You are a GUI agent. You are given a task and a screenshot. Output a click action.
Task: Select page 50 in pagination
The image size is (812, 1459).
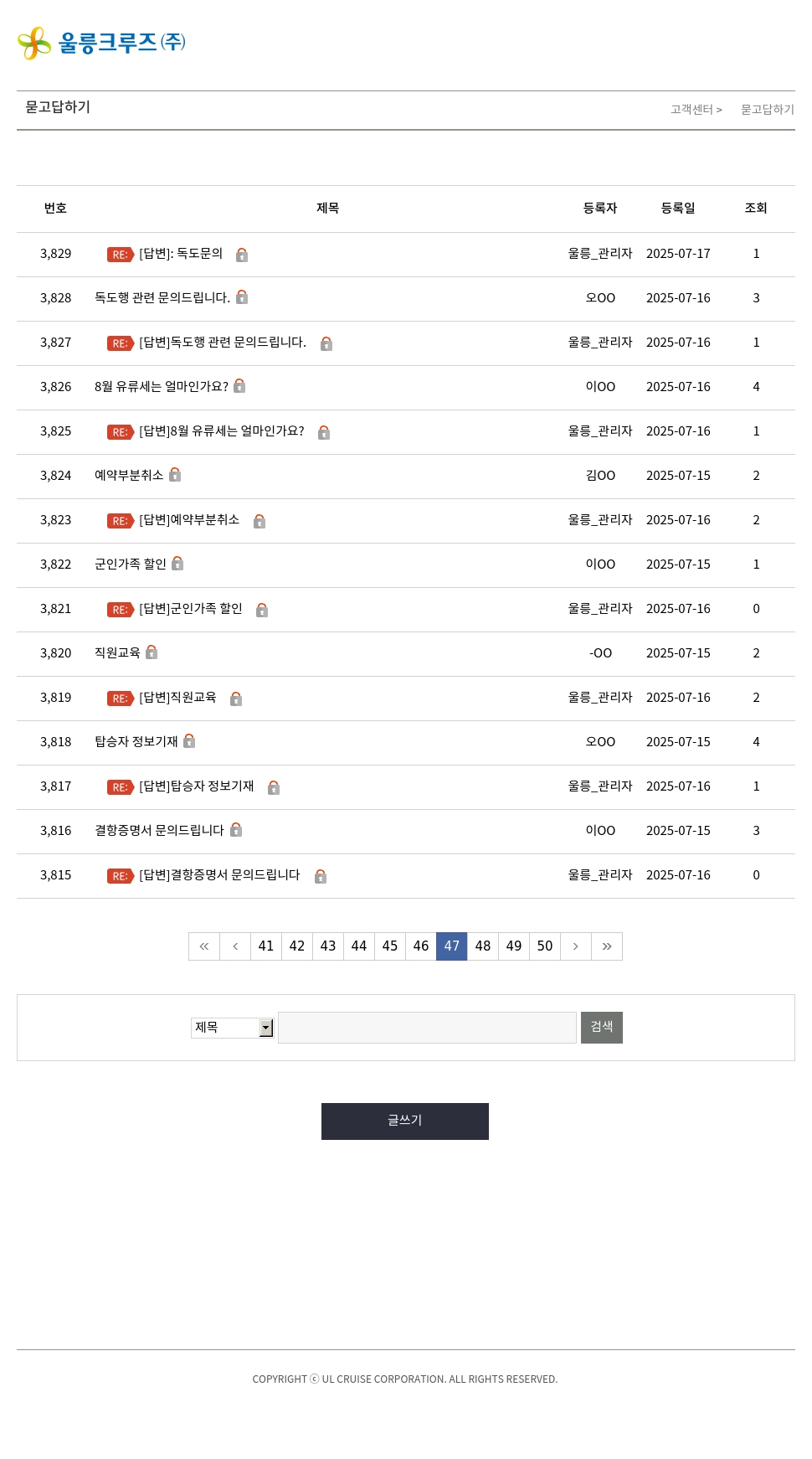(x=545, y=946)
